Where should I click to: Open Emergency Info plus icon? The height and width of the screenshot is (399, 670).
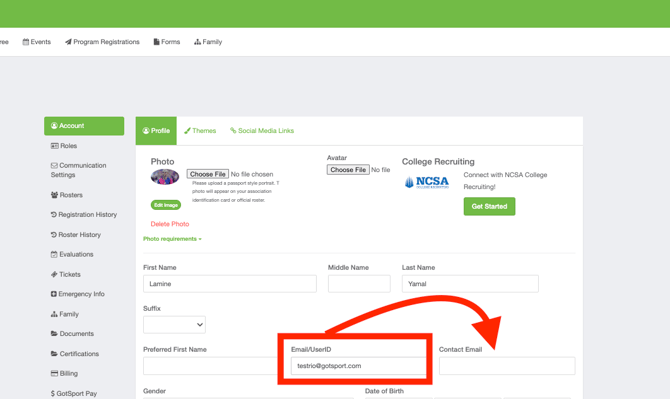tap(53, 294)
